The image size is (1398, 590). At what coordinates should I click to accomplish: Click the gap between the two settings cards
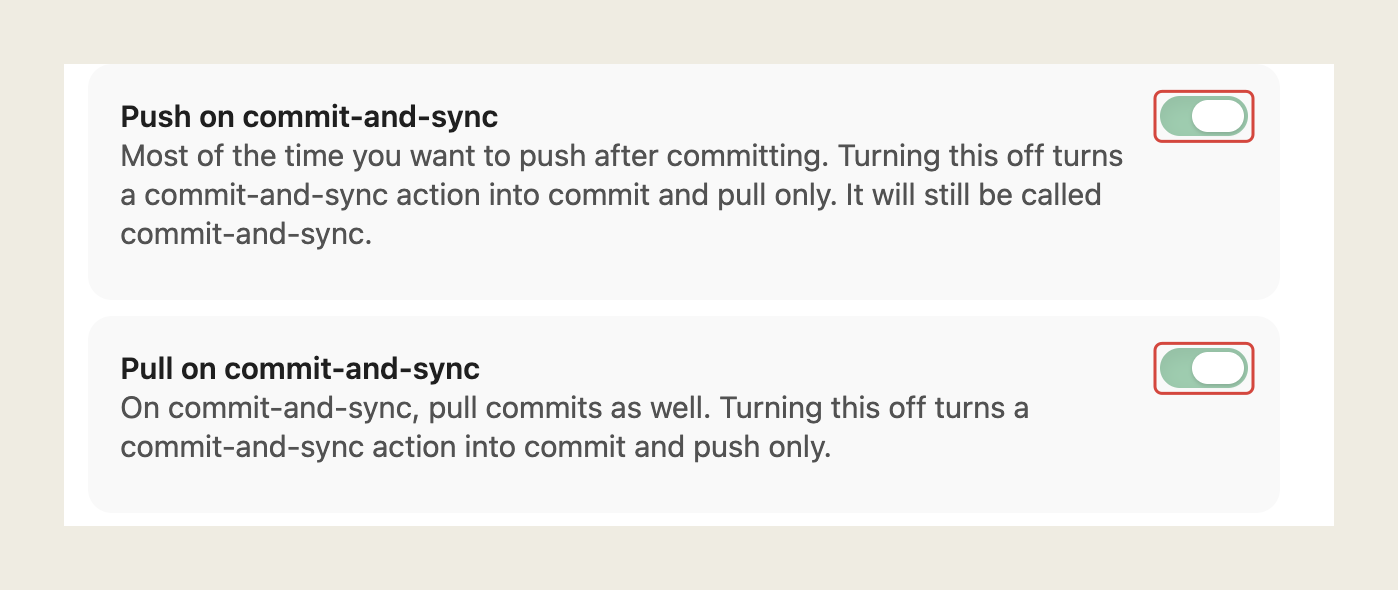[684, 308]
